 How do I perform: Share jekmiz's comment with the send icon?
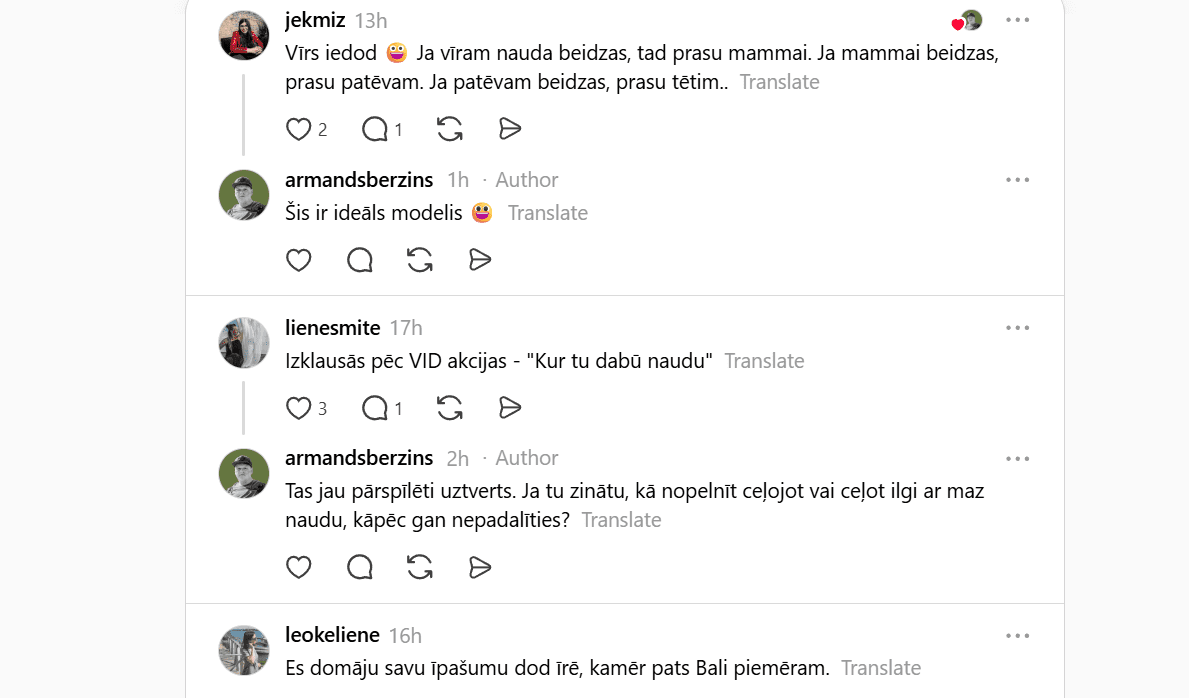pyautogui.click(x=510, y=129)
